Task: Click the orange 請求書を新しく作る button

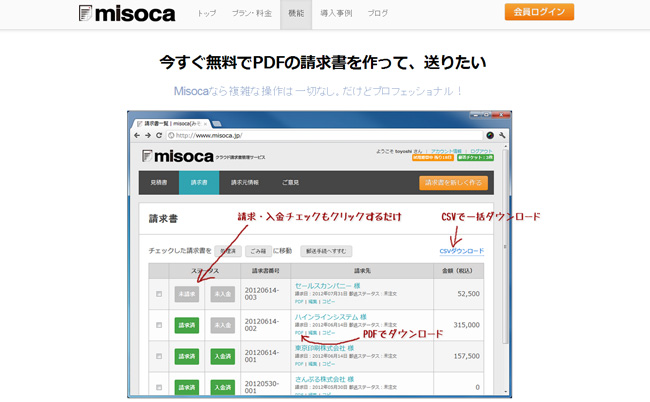Action: (454, 183)
